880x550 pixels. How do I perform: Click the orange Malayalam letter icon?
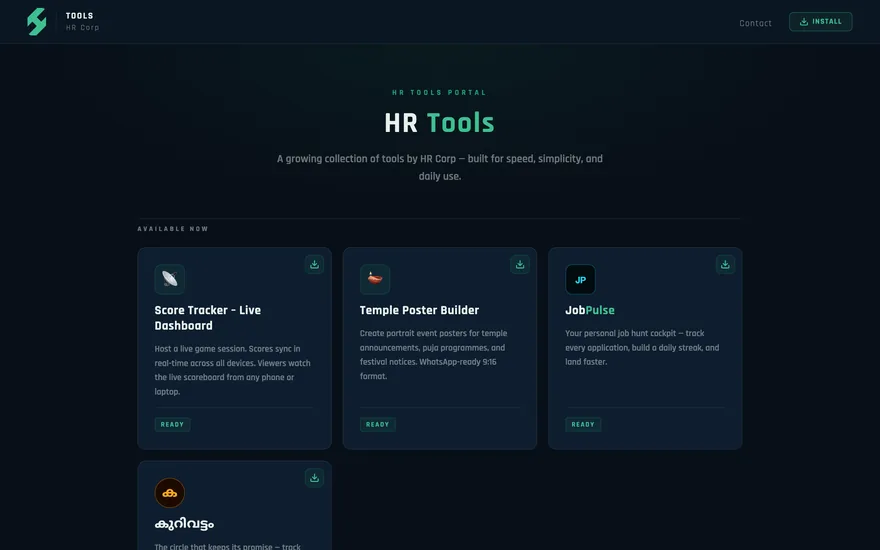[169, 492]
